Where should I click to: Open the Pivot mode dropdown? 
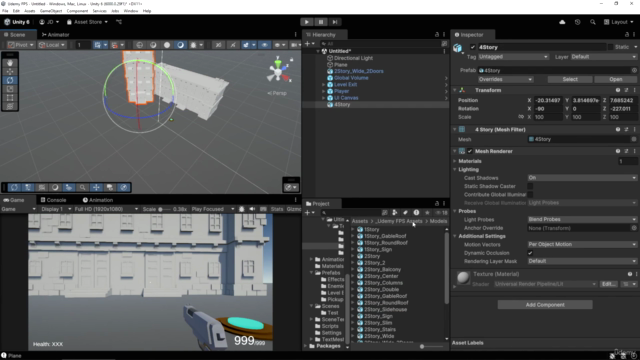pos(21,45)
